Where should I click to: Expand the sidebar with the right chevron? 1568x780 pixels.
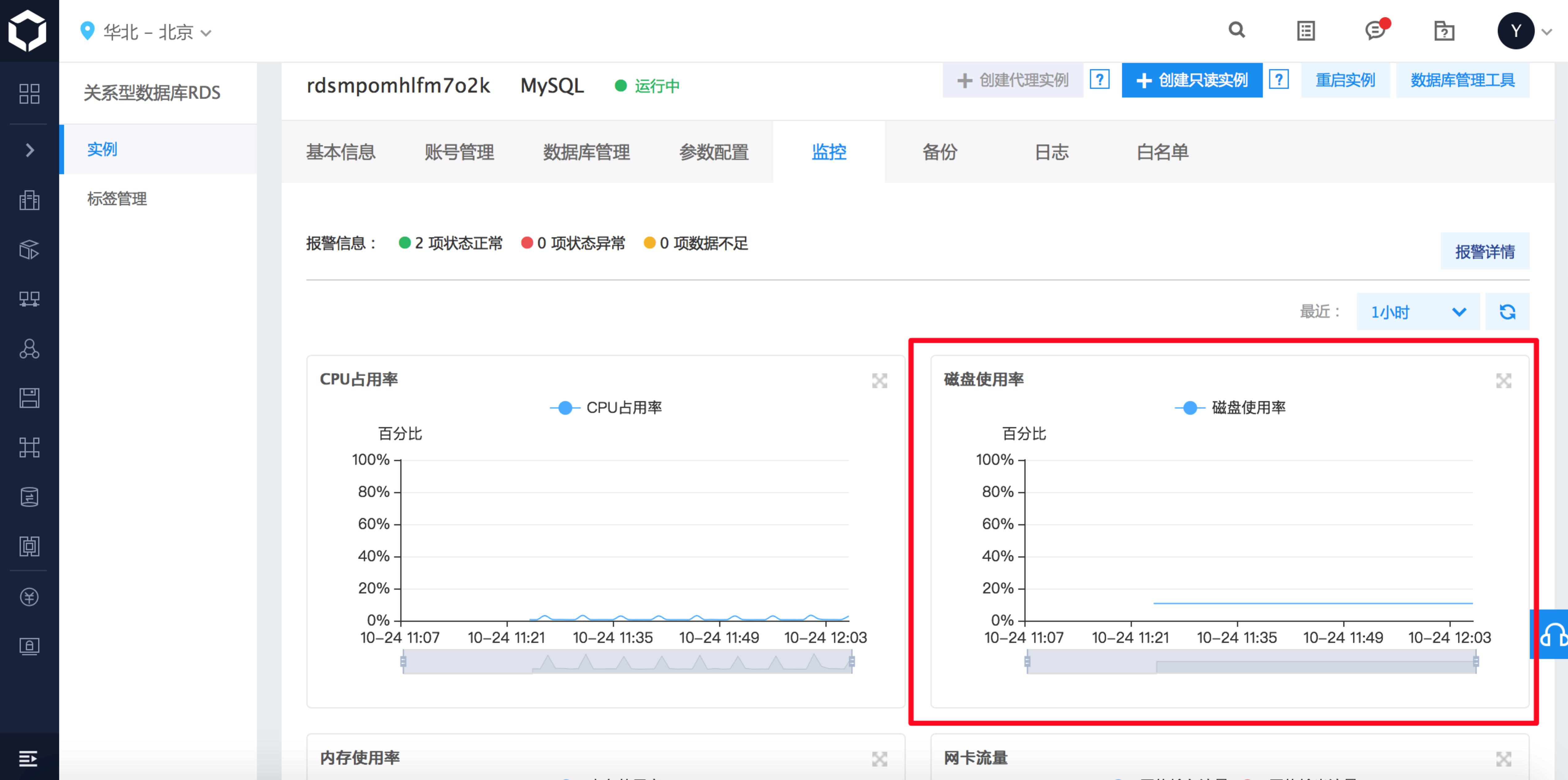29,150
